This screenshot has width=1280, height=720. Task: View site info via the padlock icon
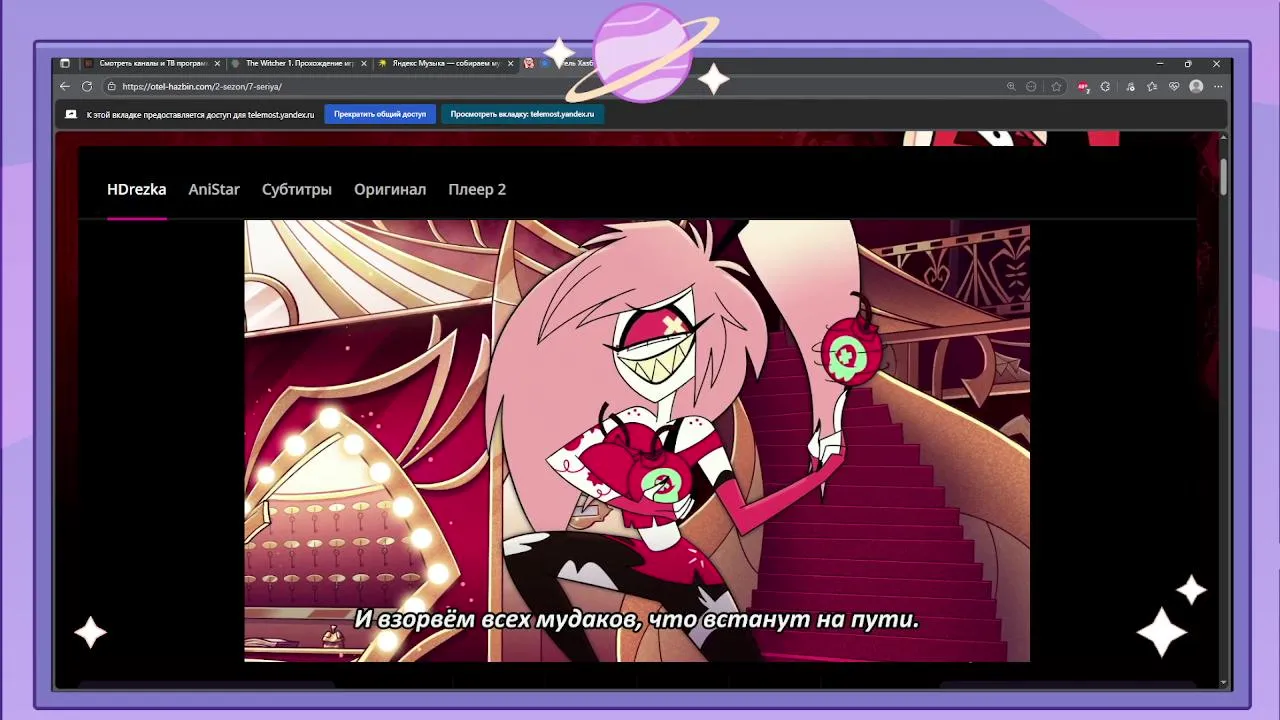(x=112, y=87)
